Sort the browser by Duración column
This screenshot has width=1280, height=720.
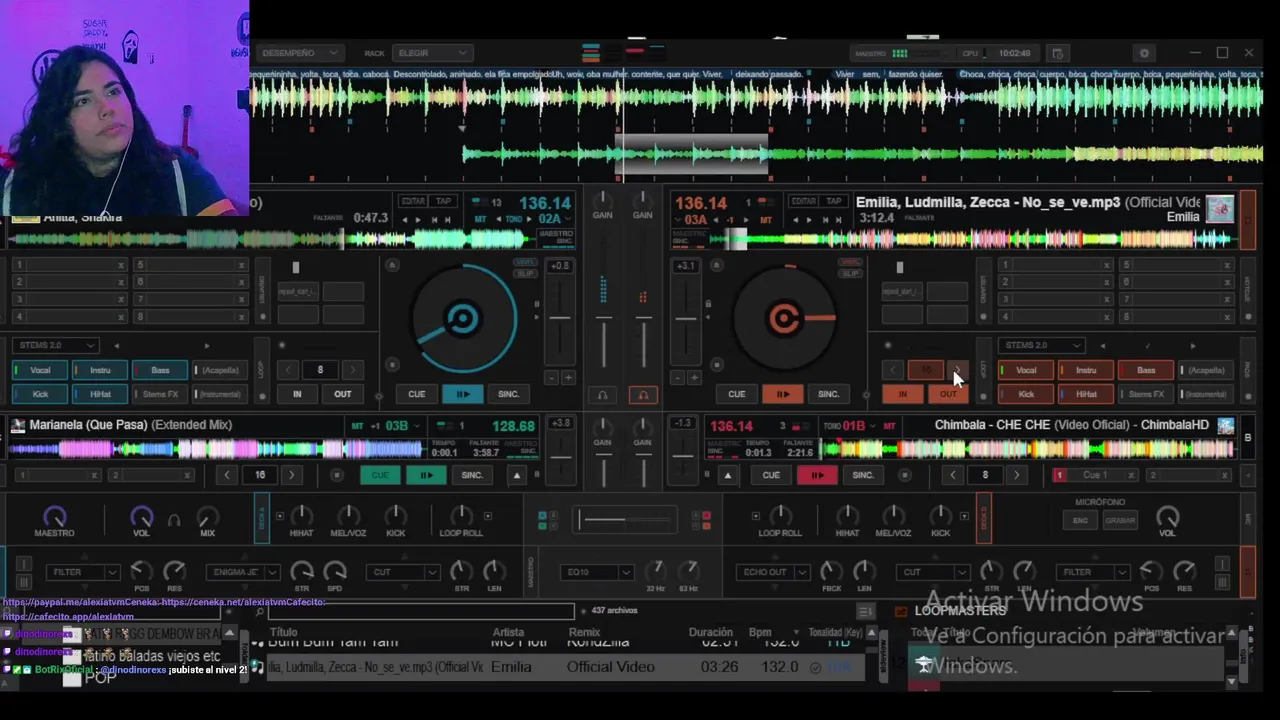(x=711, y=632)
